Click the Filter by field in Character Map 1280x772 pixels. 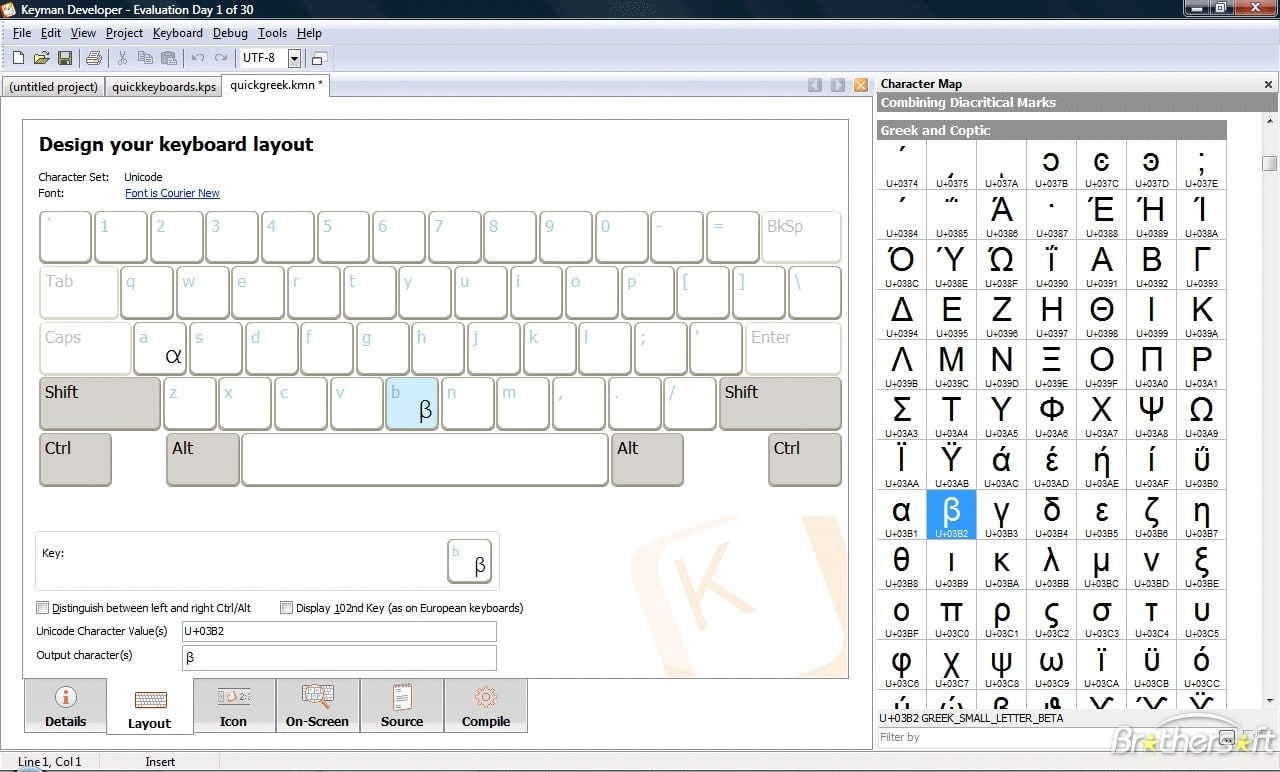pyautogui.click(x=1000, y=737)
